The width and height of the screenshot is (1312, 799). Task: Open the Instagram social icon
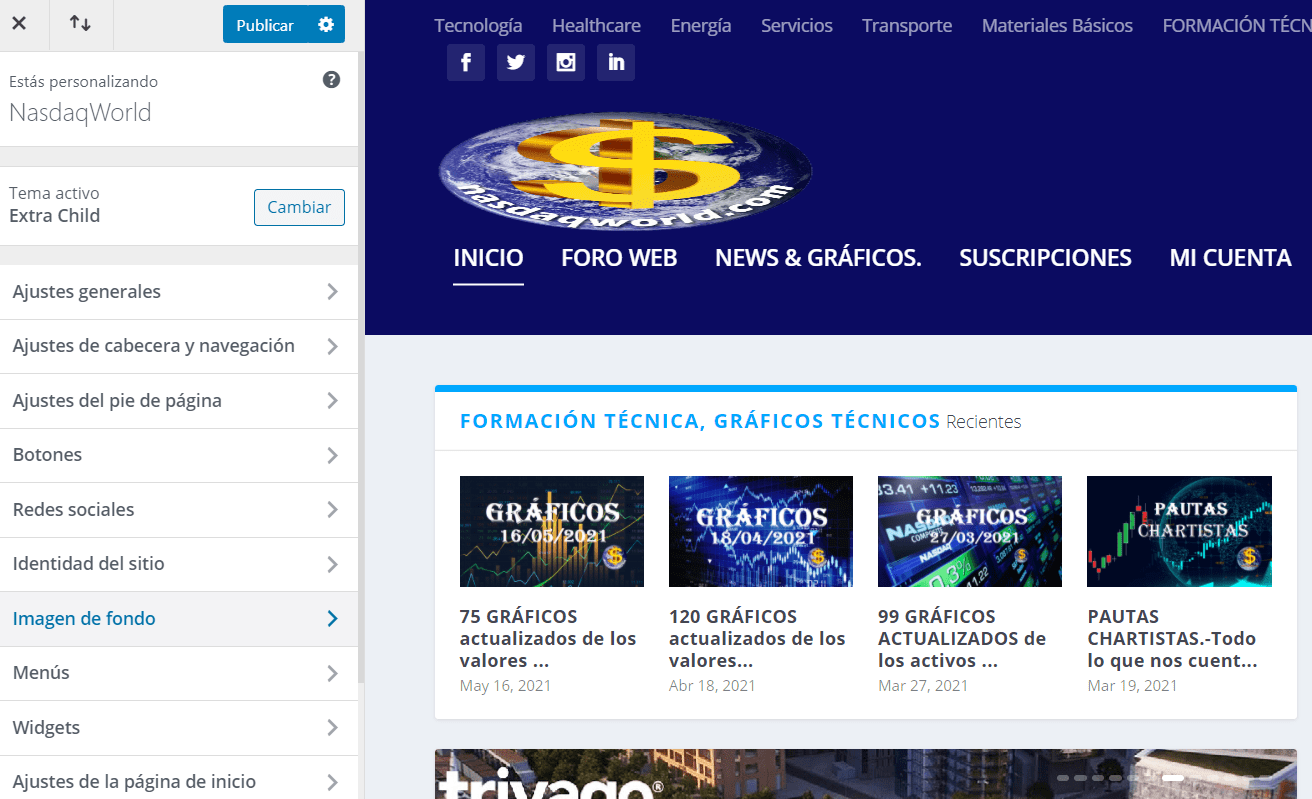(x=566, y=62)
